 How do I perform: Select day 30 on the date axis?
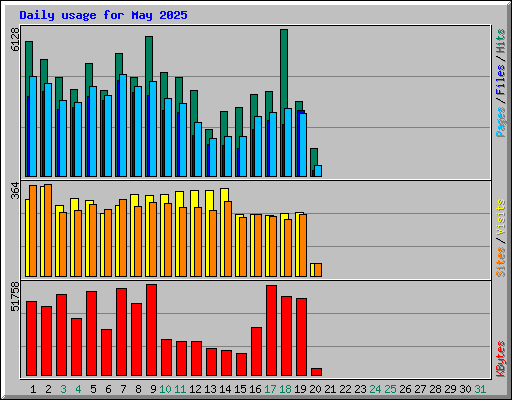click(x=465, y=389)
